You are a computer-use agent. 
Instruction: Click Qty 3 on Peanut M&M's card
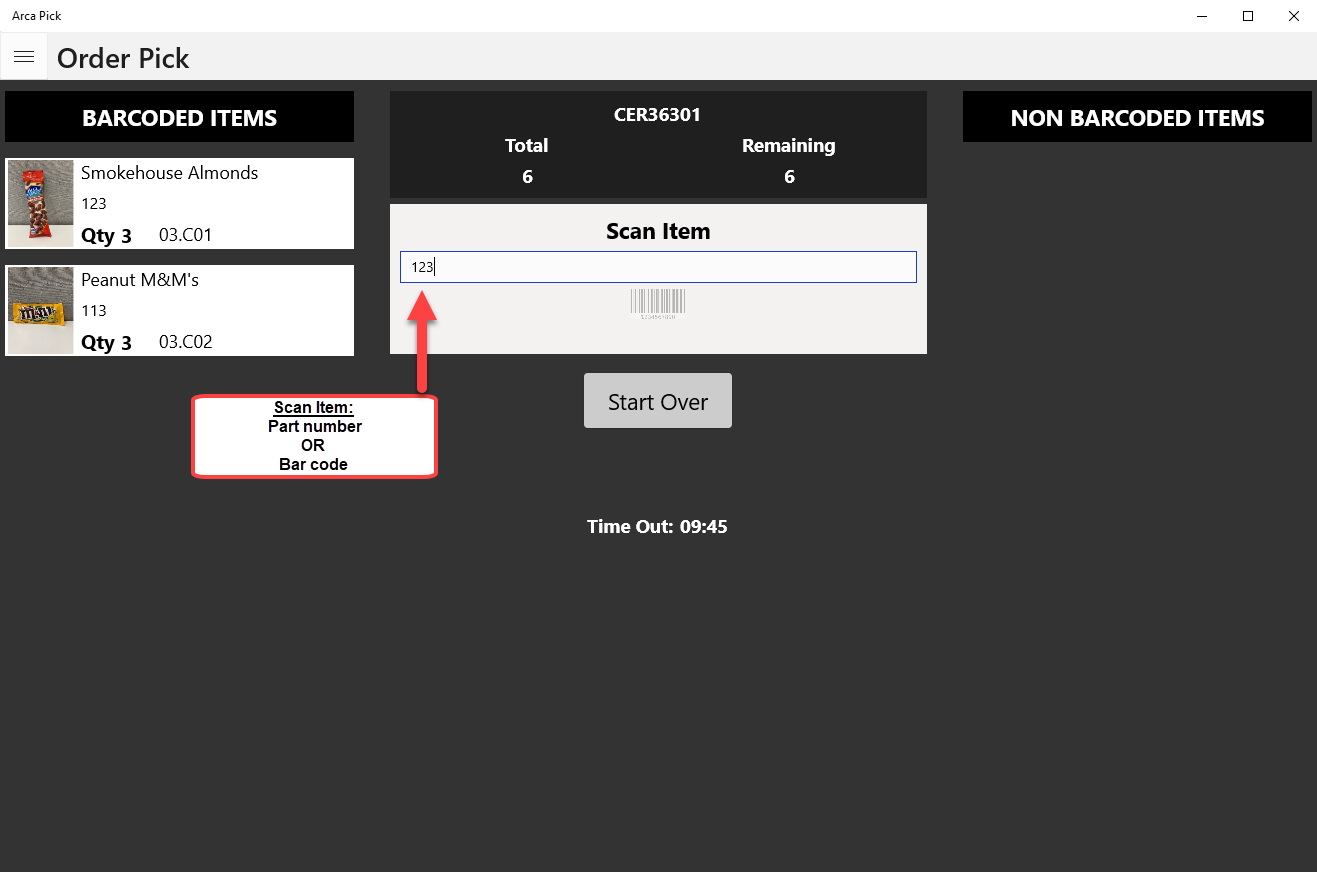tap(106, 344)
